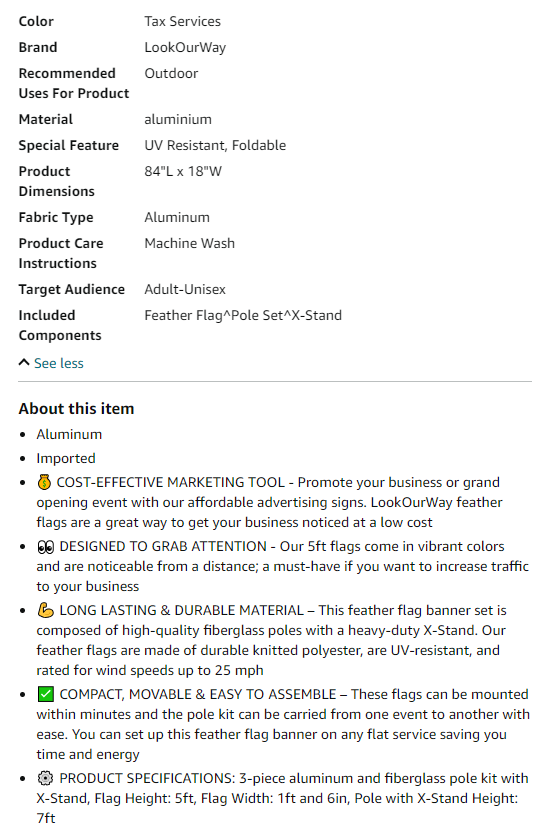
Task: Click the Target Audience value Adult-Unisex
Action: point(185,289)
